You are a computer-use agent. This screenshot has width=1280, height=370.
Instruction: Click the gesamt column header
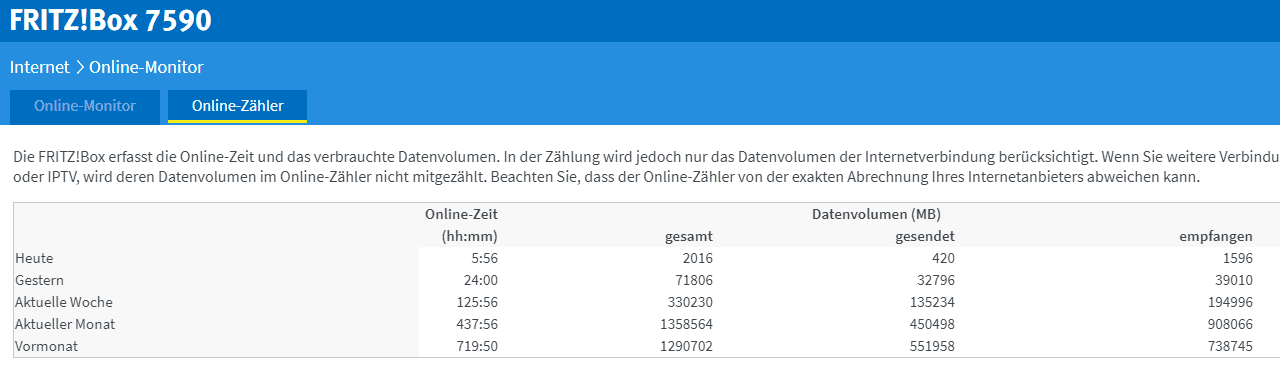click(x=689, y=236)
